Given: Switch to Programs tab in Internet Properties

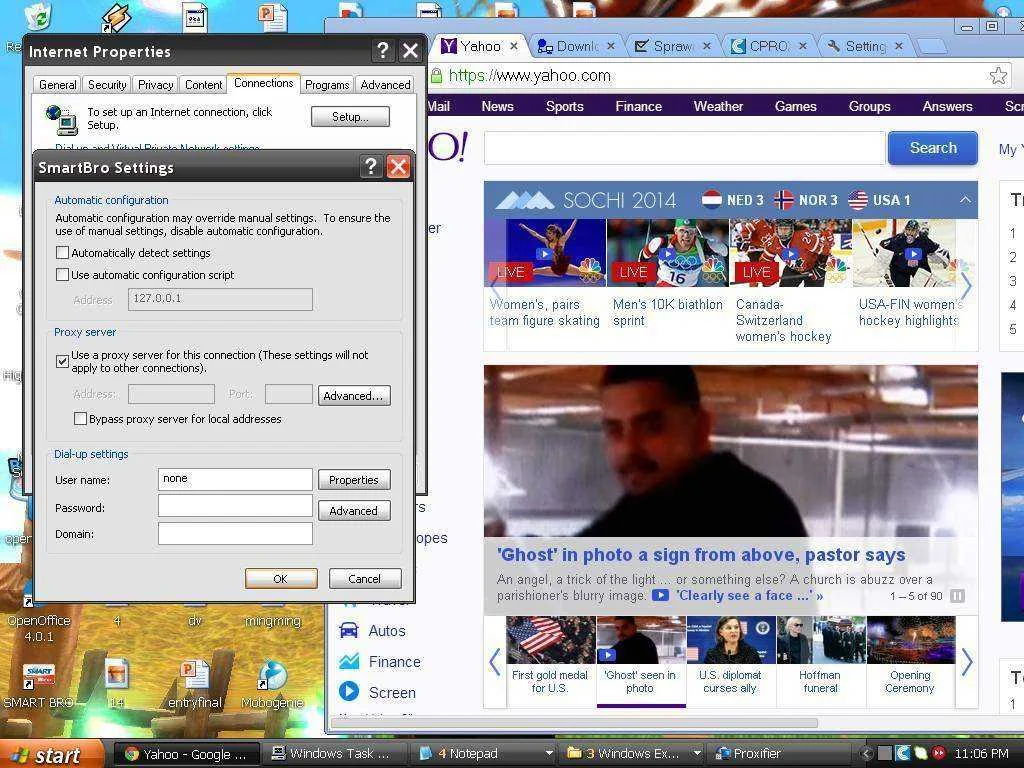Looking at the screenshot, I should tap(327, 85).
